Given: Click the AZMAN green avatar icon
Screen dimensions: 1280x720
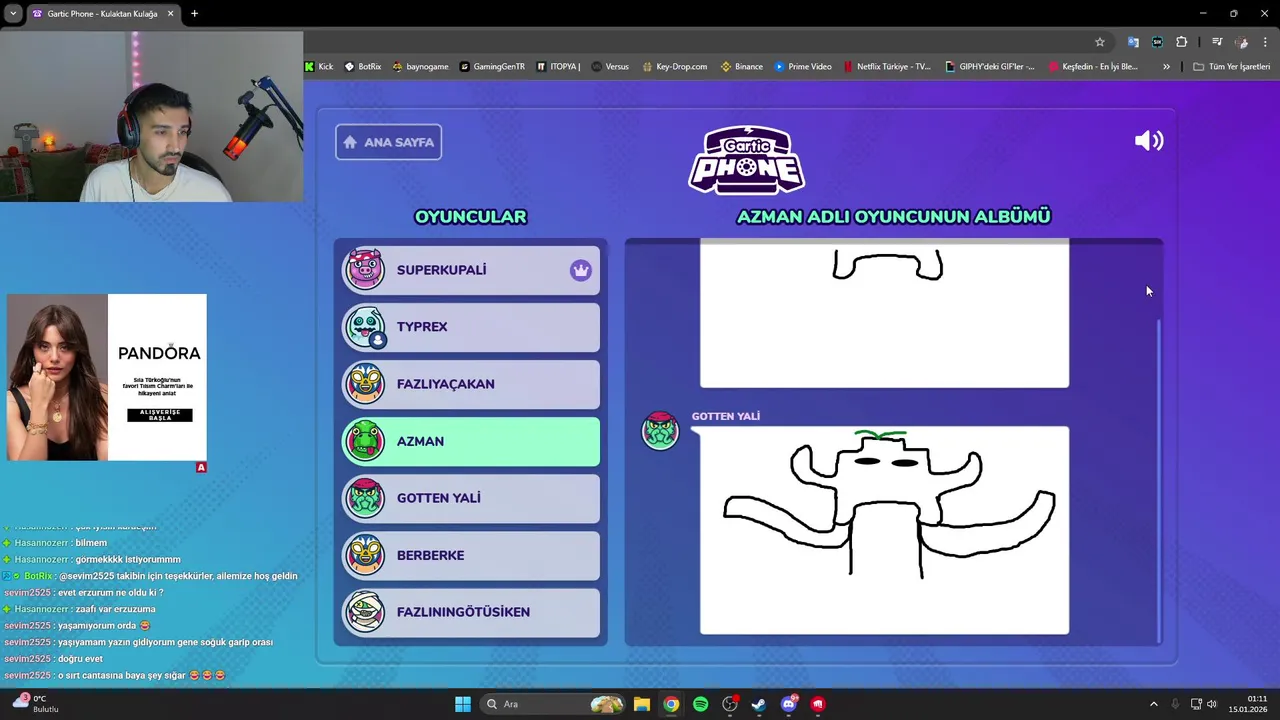Looking at the screenshot, I should 365,441.
